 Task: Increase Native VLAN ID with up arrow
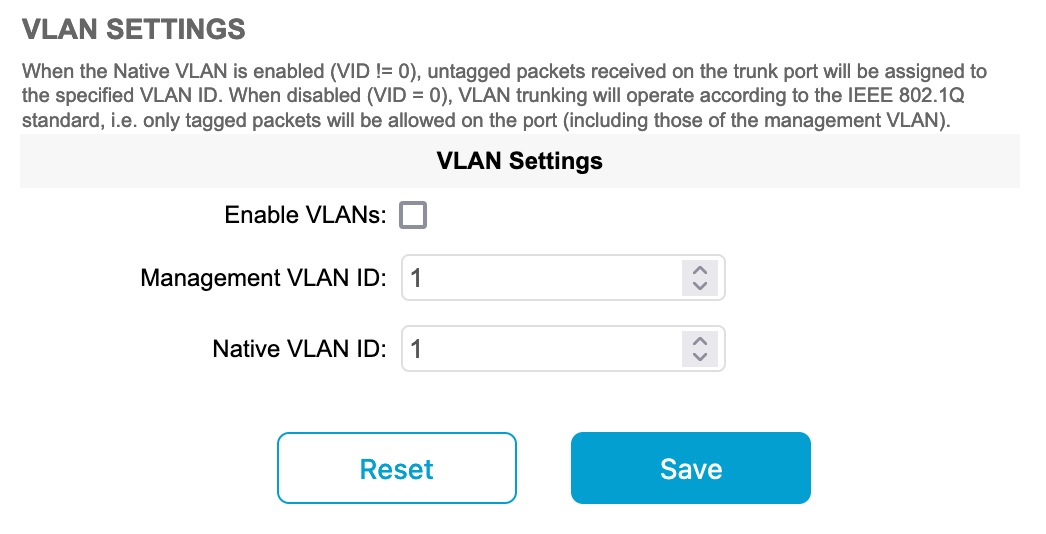coord(699,341)
